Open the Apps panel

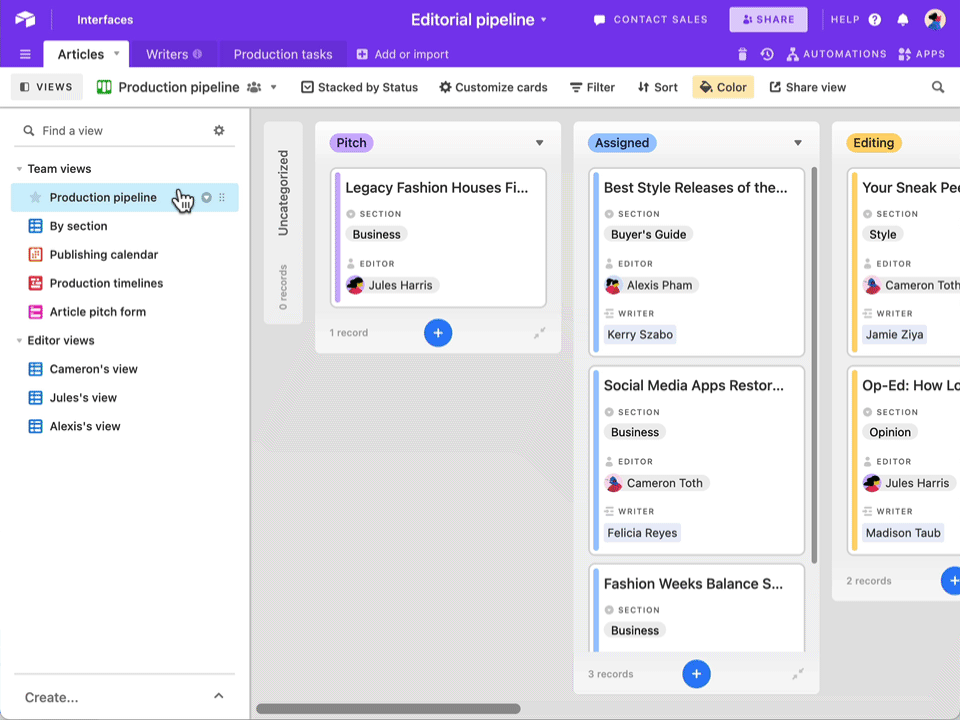(x=921, y=54)
